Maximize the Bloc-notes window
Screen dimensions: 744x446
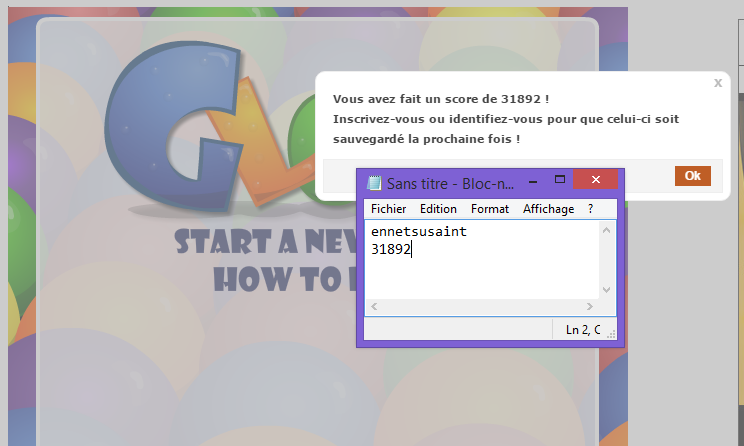coord(560,181)
